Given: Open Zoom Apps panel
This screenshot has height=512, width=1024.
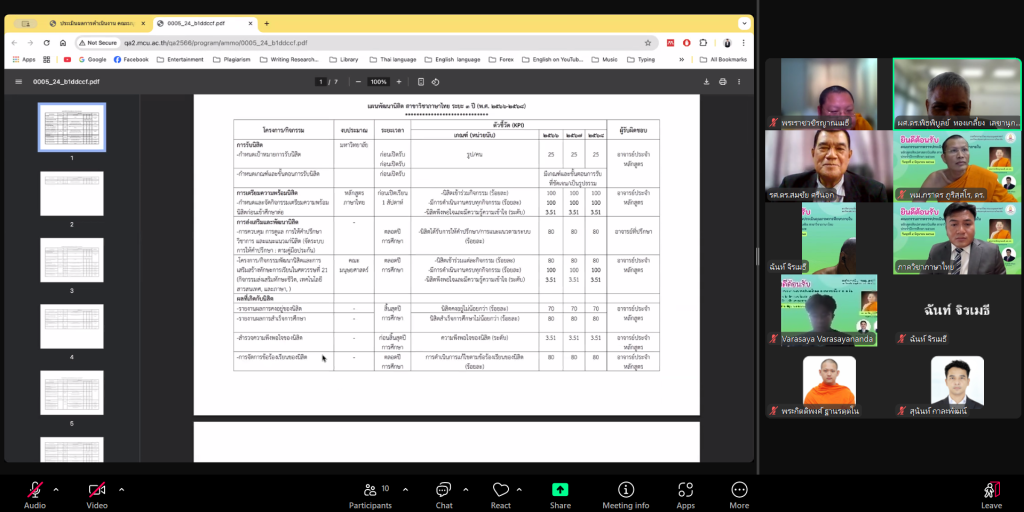Looking at the screenshot, I should tap(685, 495).
